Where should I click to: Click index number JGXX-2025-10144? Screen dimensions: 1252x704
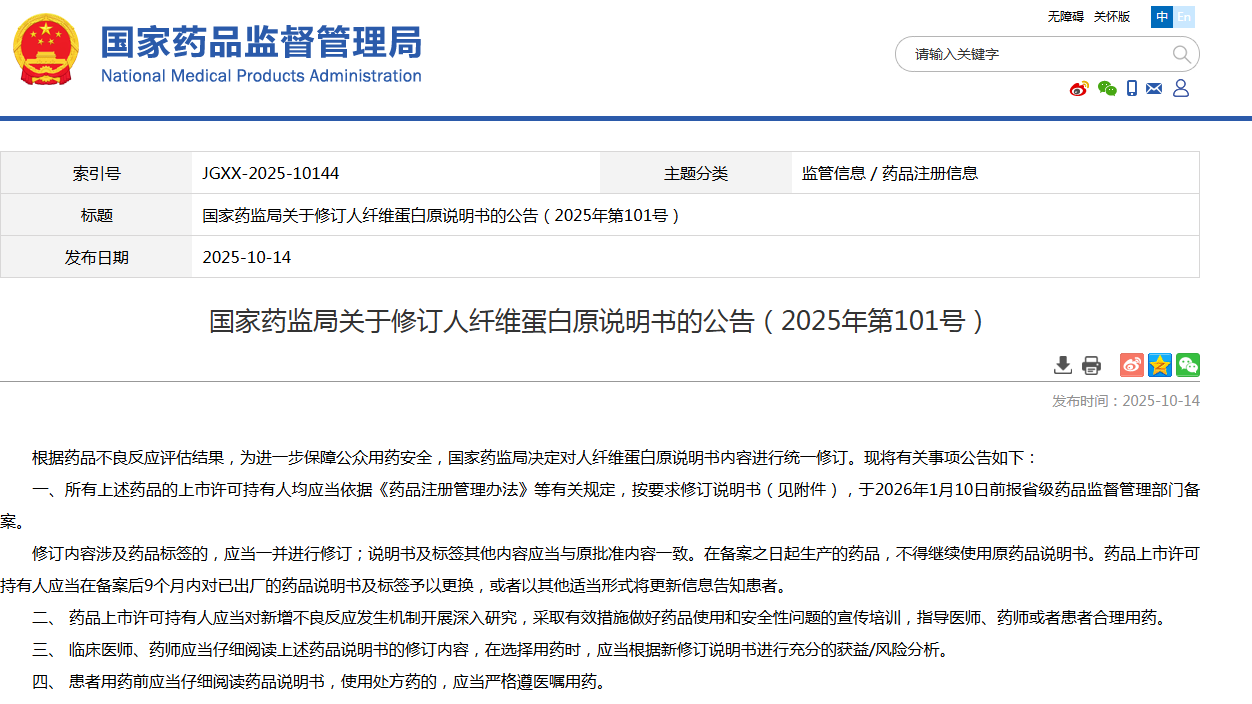click(x=271, y=173)
